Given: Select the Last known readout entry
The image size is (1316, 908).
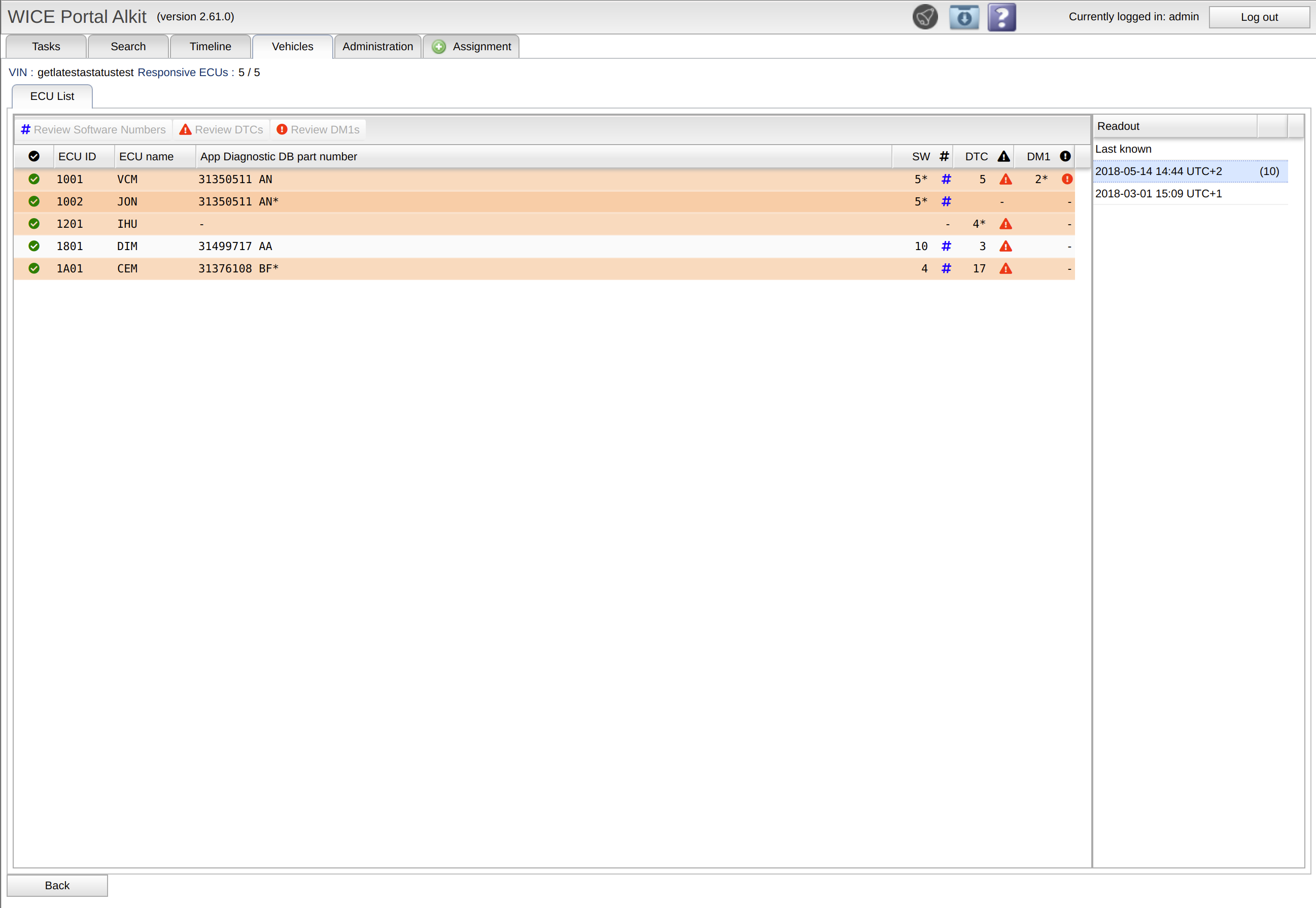Looking at the screenshot, I should pyautogui.click(x=1123, y=149).
